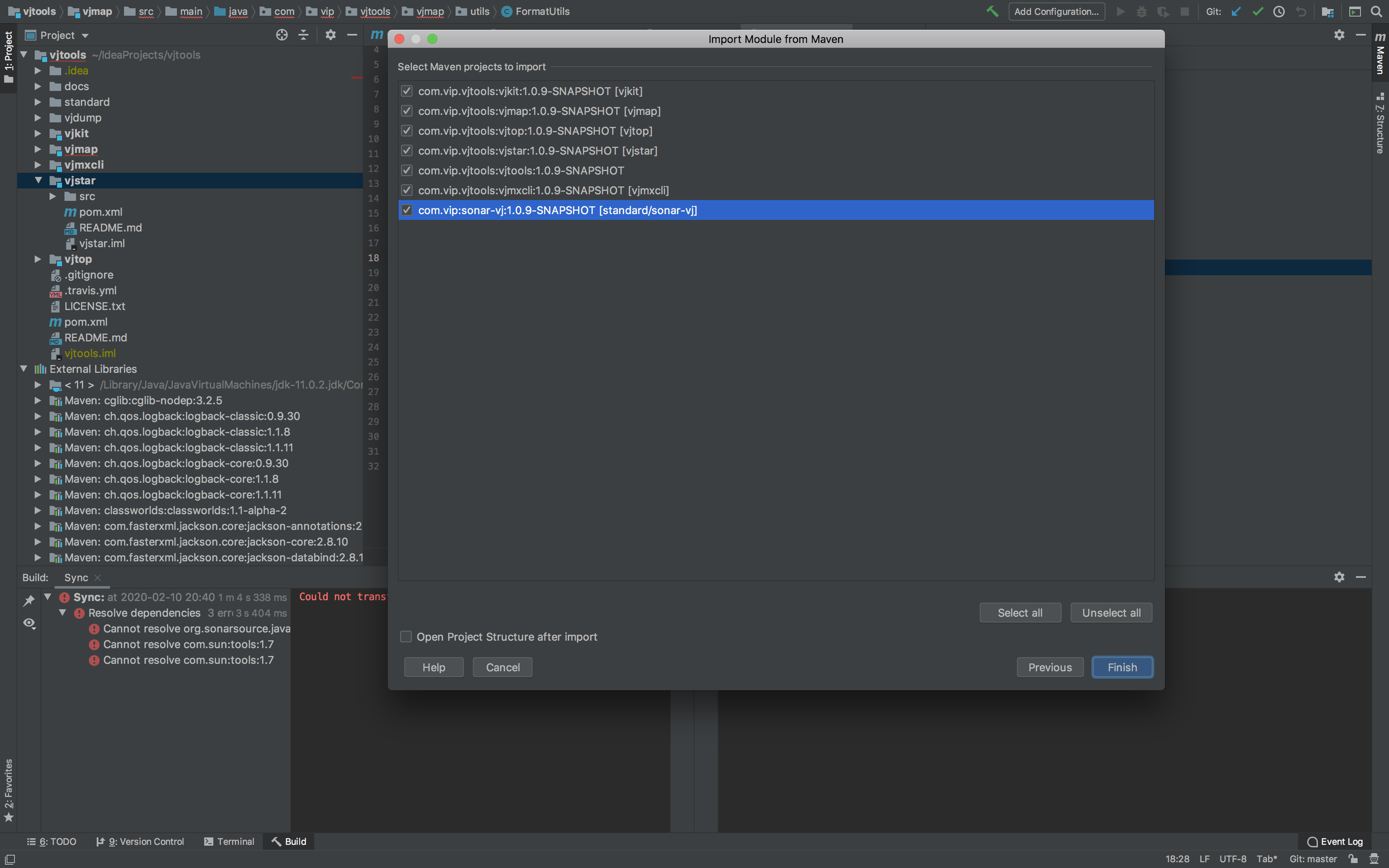Click the Unselect all button
This screenshot has width=1389, height=868.
(x=1111, y=613)
